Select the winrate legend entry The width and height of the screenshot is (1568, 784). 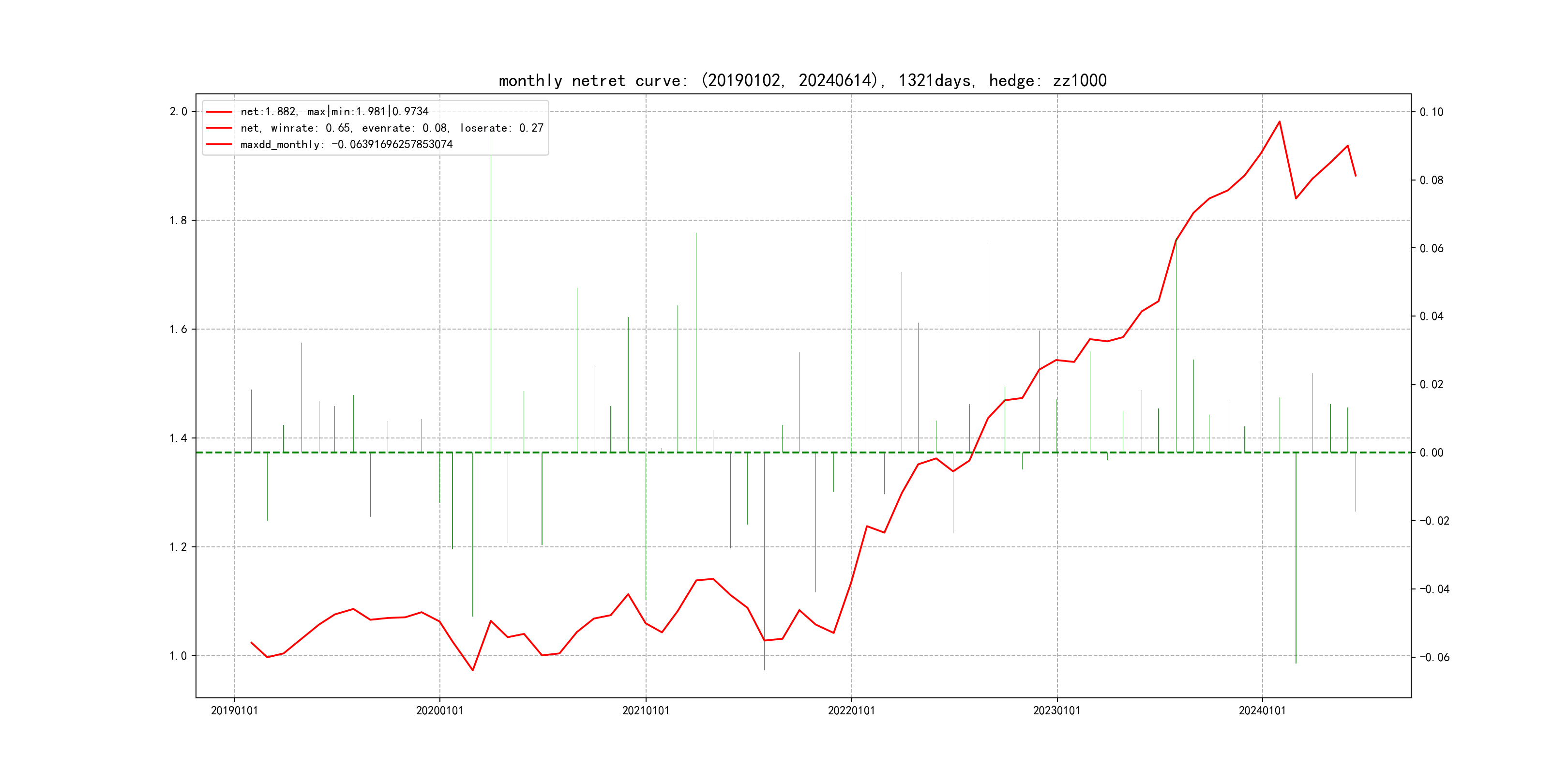[392, 128]
